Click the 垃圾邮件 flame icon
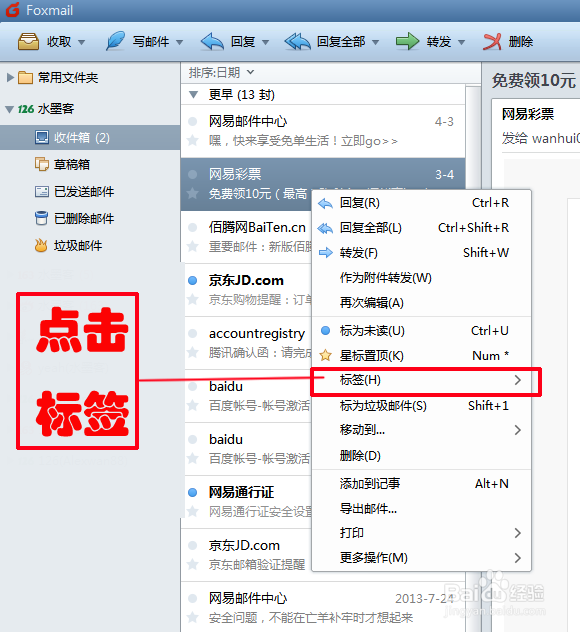Viewport: 580px width, 632px height. coord(41,245)
